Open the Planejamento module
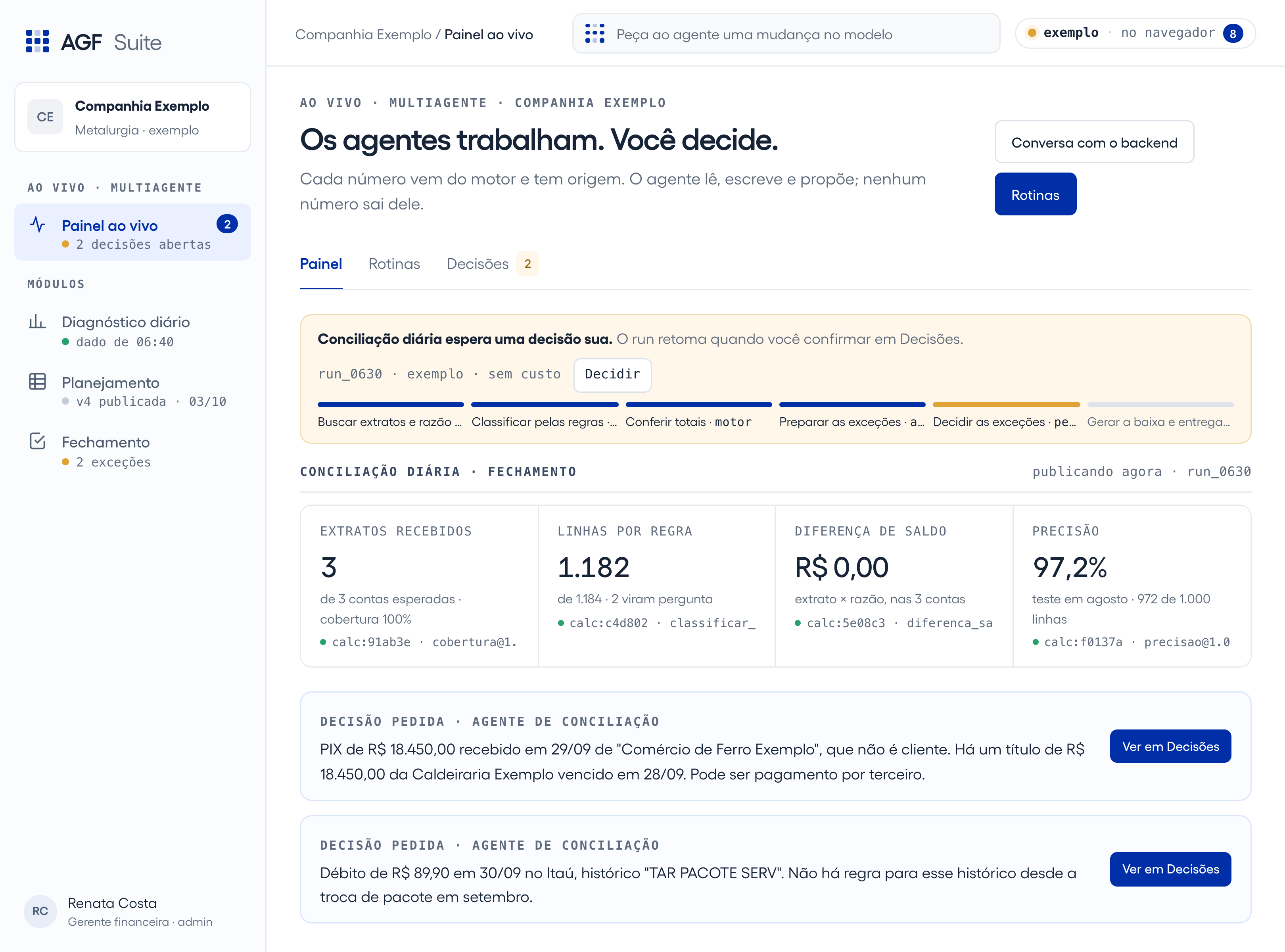 132,391
